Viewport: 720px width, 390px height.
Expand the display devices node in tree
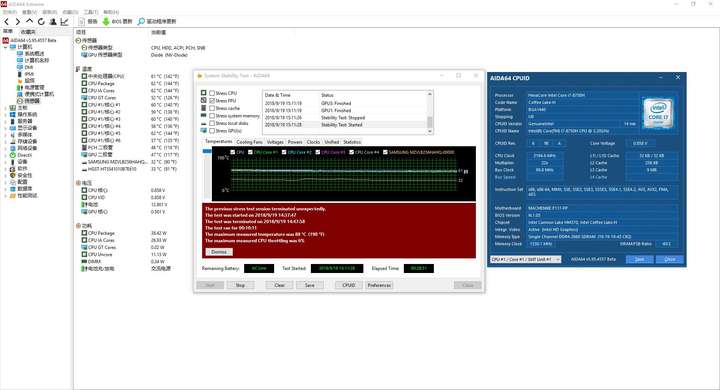click(6, 128)
